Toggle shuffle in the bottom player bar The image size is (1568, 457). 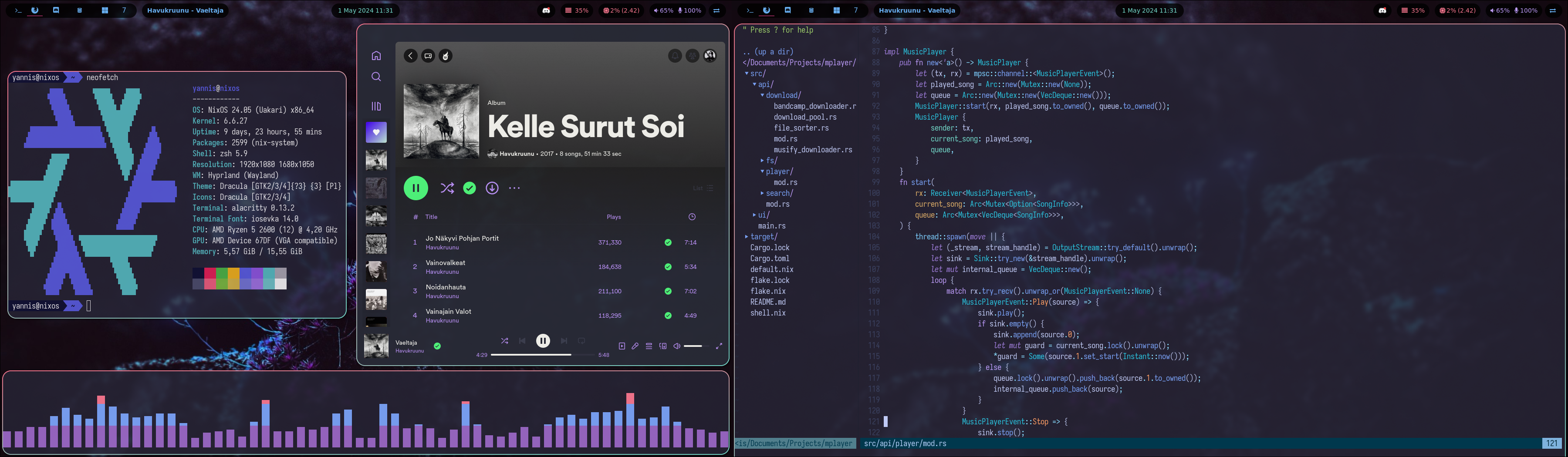pyautogui.click(x=505, y=341)
